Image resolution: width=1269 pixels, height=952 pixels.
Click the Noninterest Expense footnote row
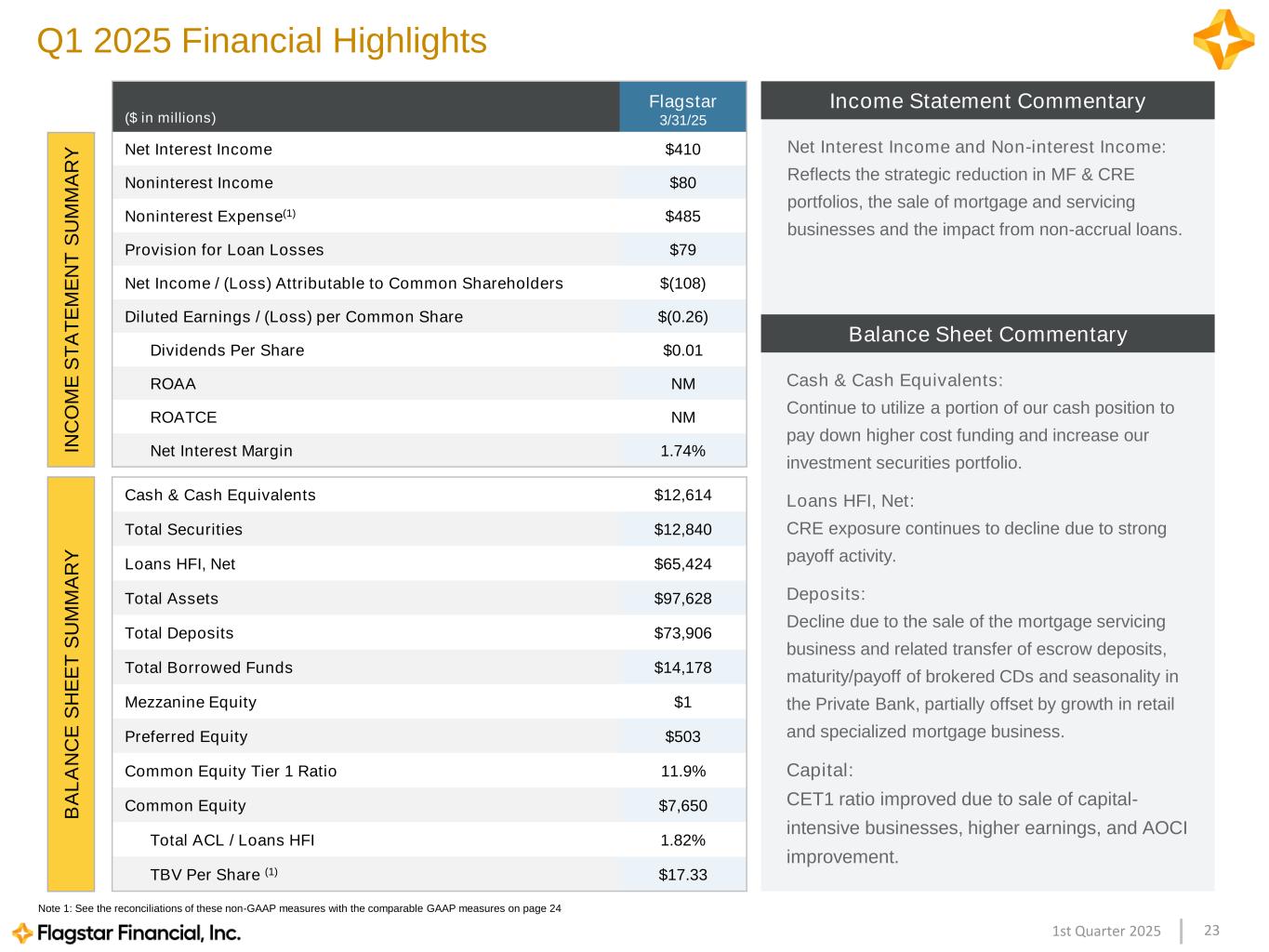point(429,217)
